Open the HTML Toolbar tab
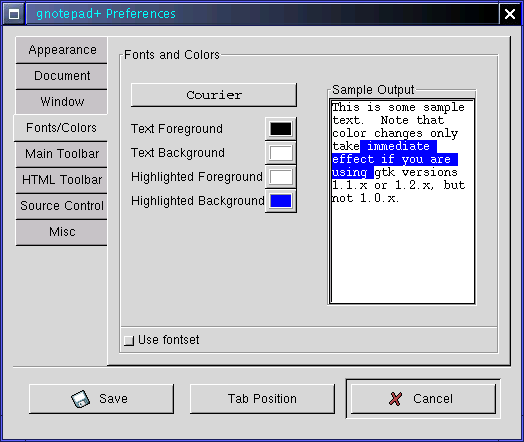This screenshot has height=442, width=524. point(62,180)
